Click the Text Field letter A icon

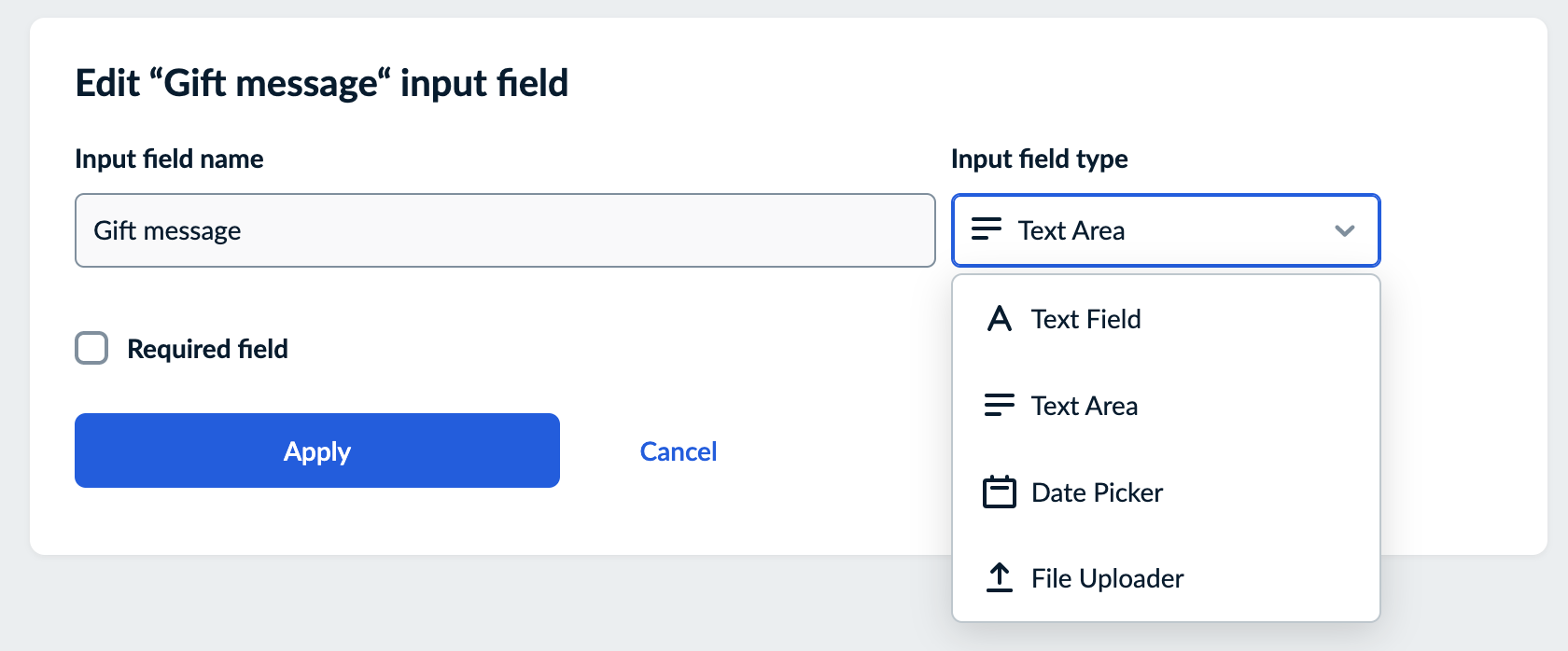point(999,318)
